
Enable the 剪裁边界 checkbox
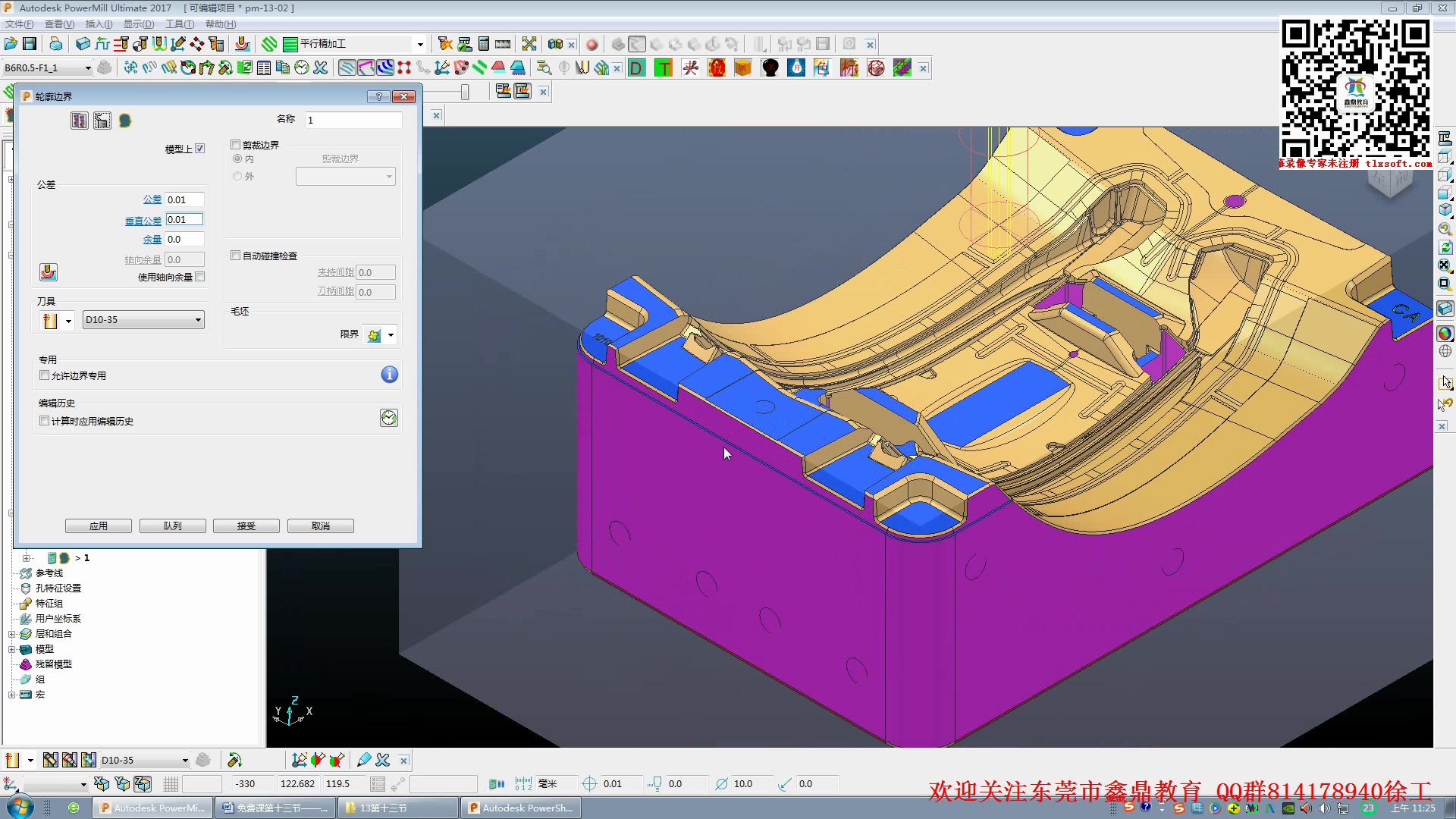pos(236,145)
